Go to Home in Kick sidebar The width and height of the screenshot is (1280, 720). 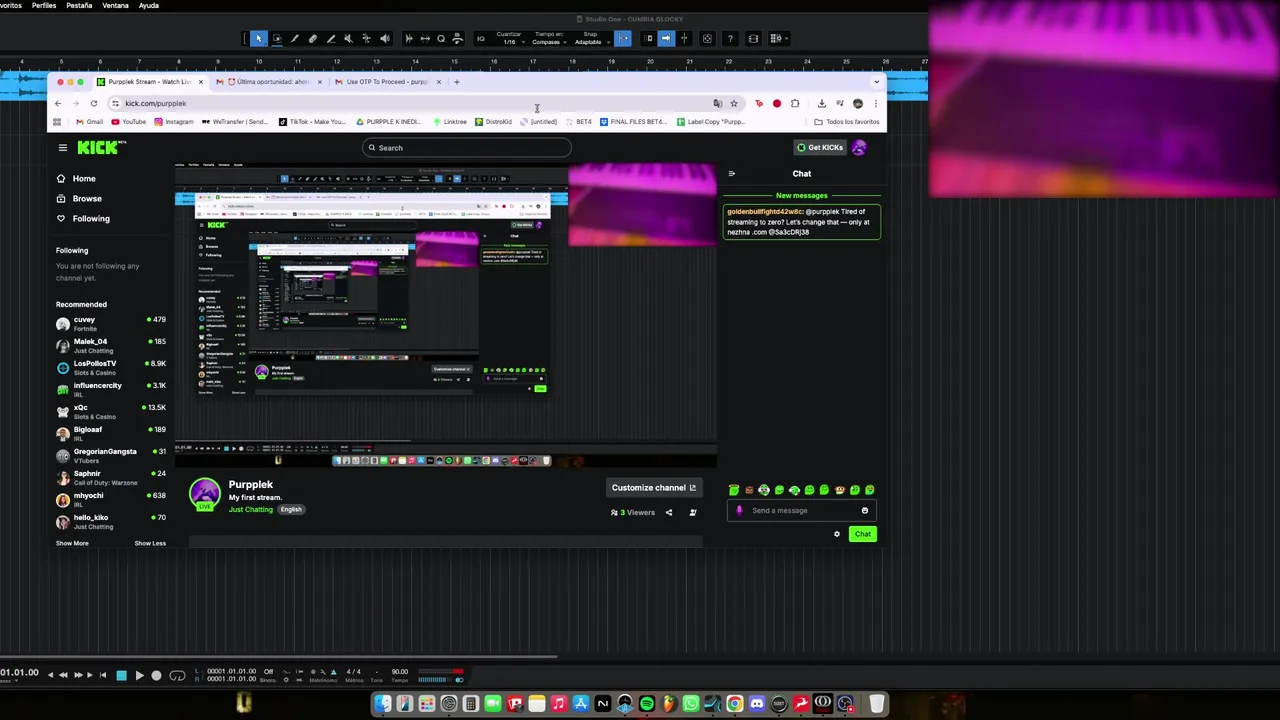[x=84, y=179]
